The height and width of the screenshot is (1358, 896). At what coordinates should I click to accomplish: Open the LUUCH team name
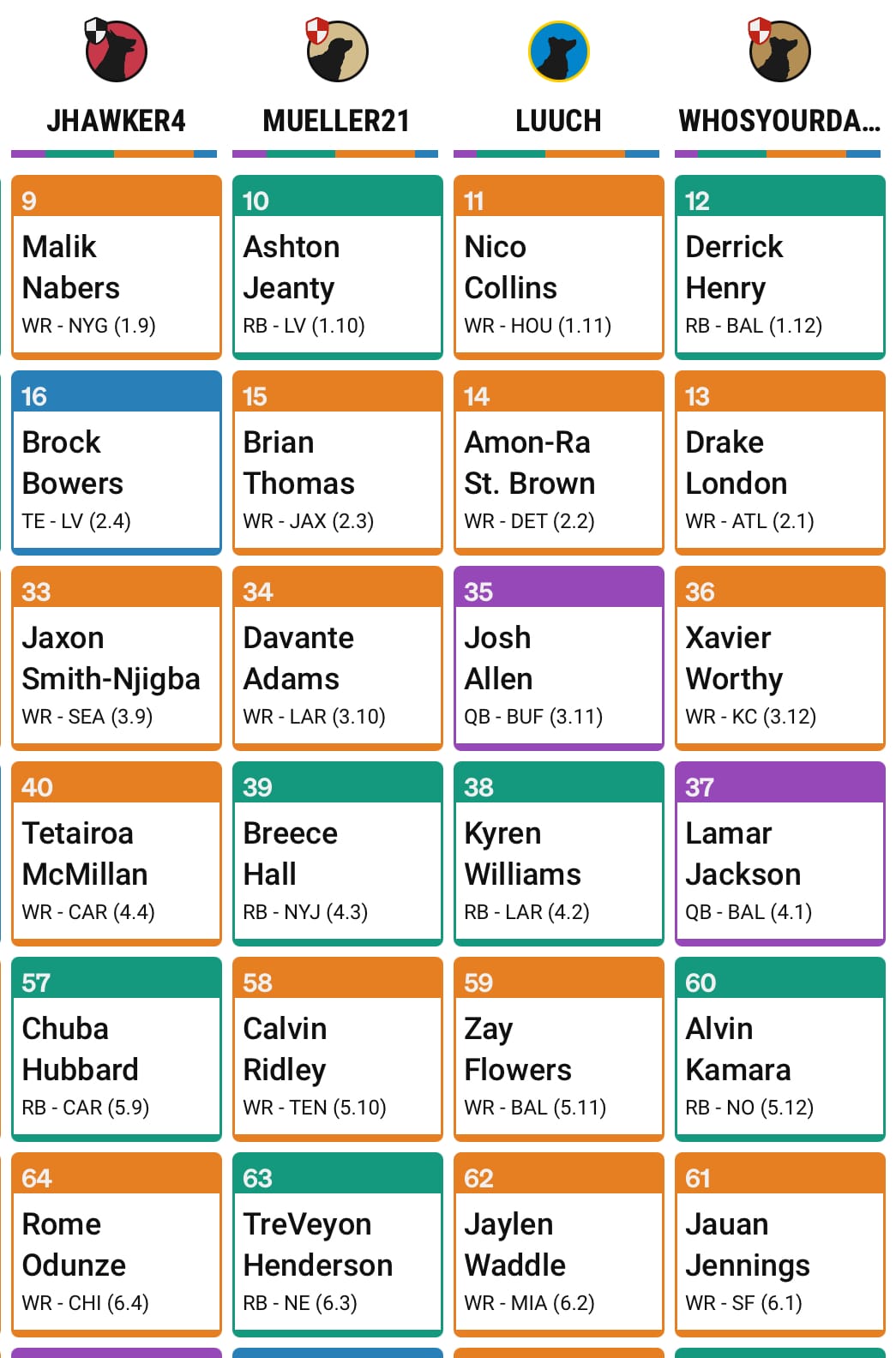559,121
